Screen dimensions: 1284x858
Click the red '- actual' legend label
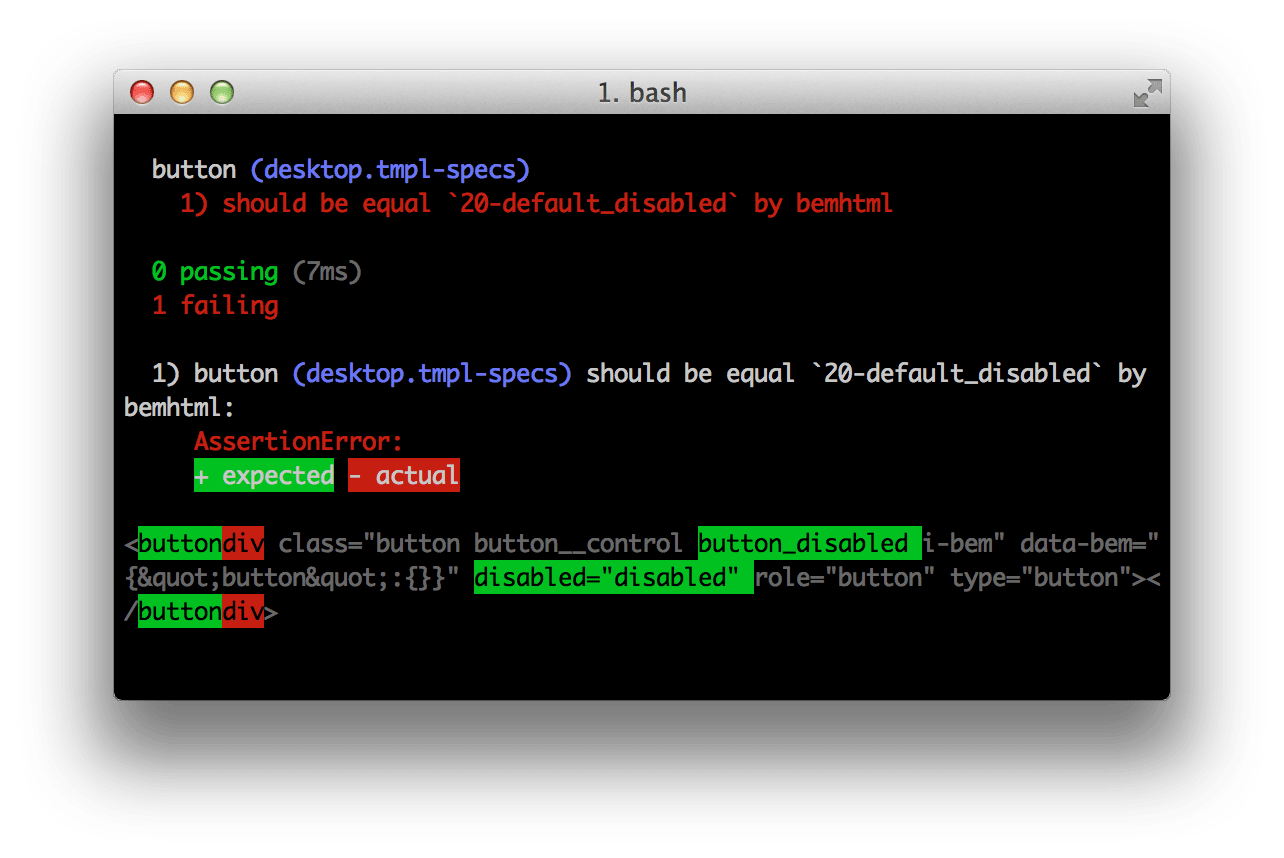[x=404, y=475]
